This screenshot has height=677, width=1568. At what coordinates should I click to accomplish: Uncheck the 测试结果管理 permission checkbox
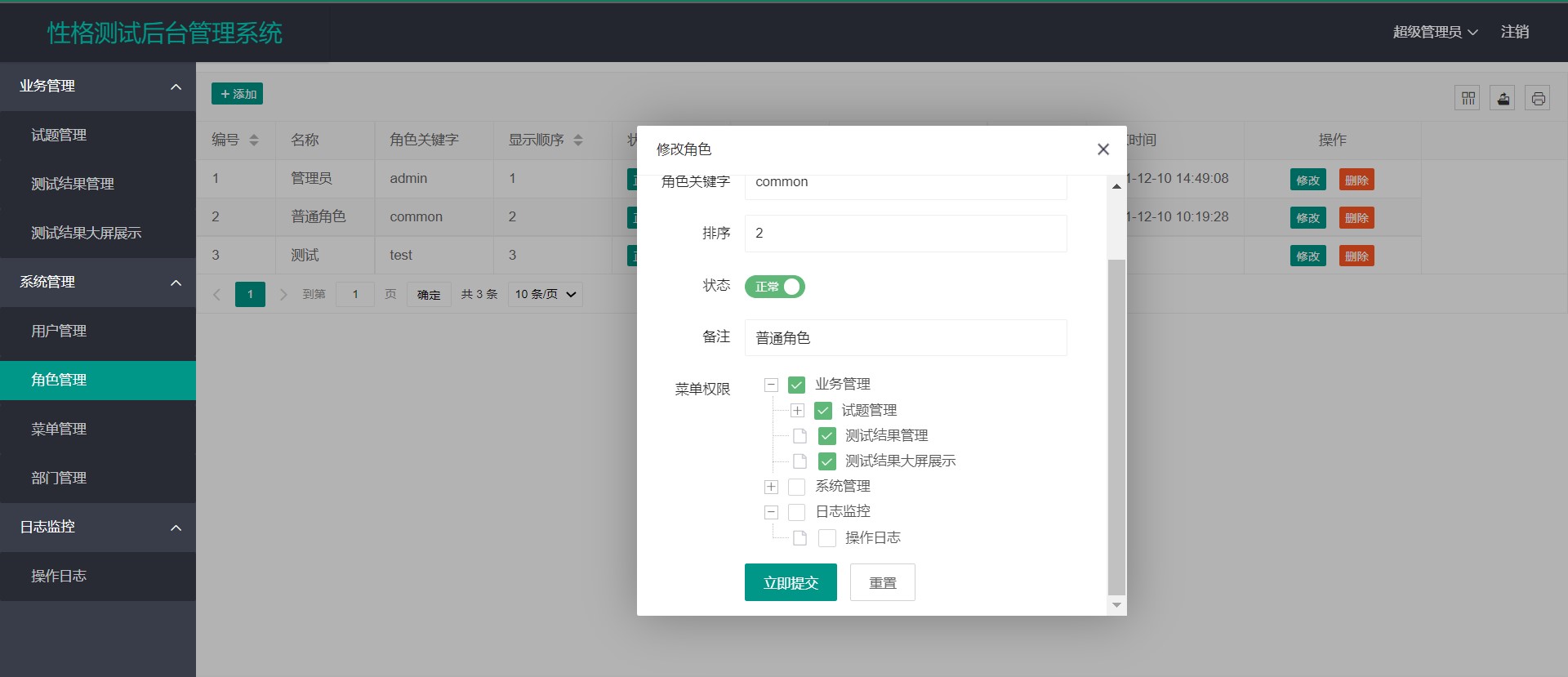(x=827, y=436)
